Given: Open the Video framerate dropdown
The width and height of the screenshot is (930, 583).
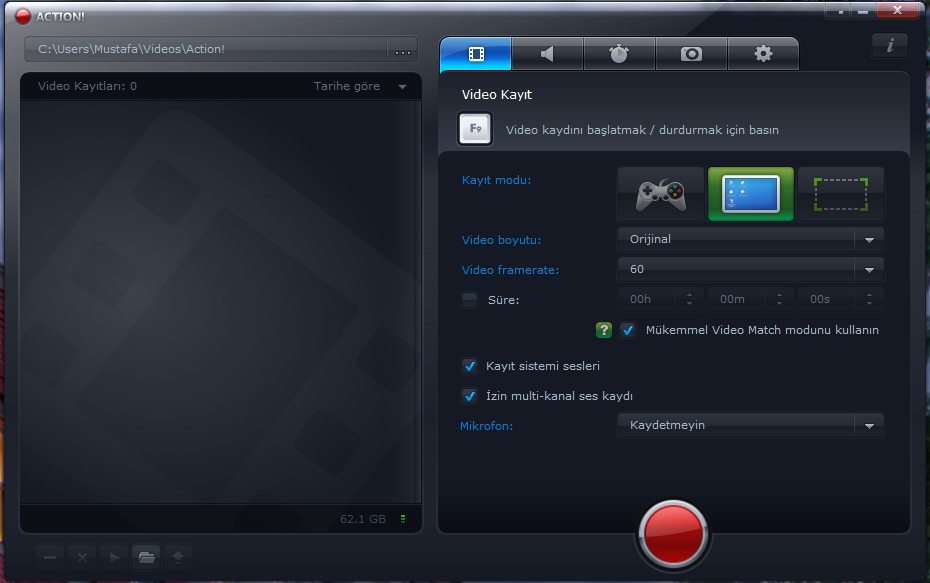Looking at the screenshot, I should tap(750, 270).
